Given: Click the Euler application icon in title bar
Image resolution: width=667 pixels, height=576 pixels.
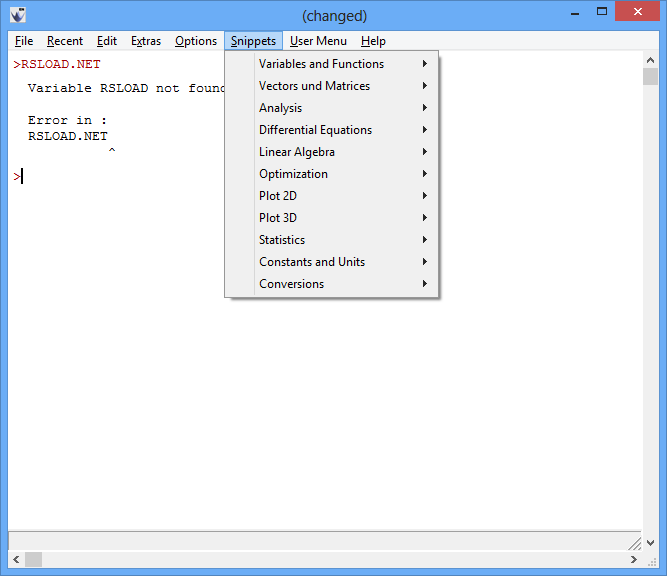Looking at the screenshot, I should tap(18, 15).
